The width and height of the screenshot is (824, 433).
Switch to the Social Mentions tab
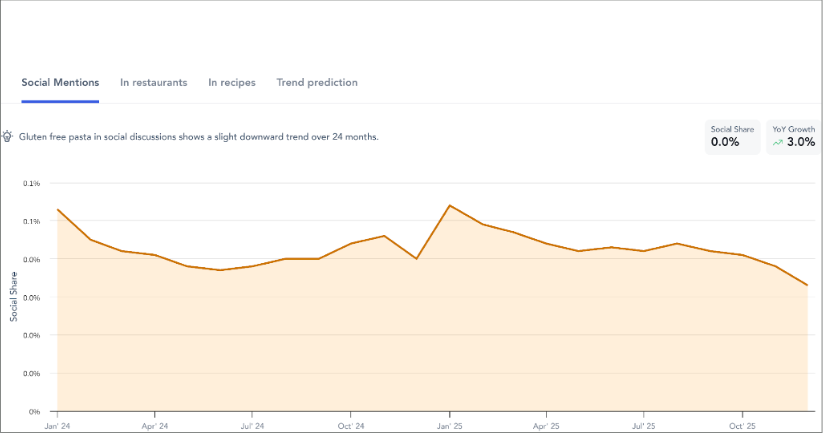point(60,82)
